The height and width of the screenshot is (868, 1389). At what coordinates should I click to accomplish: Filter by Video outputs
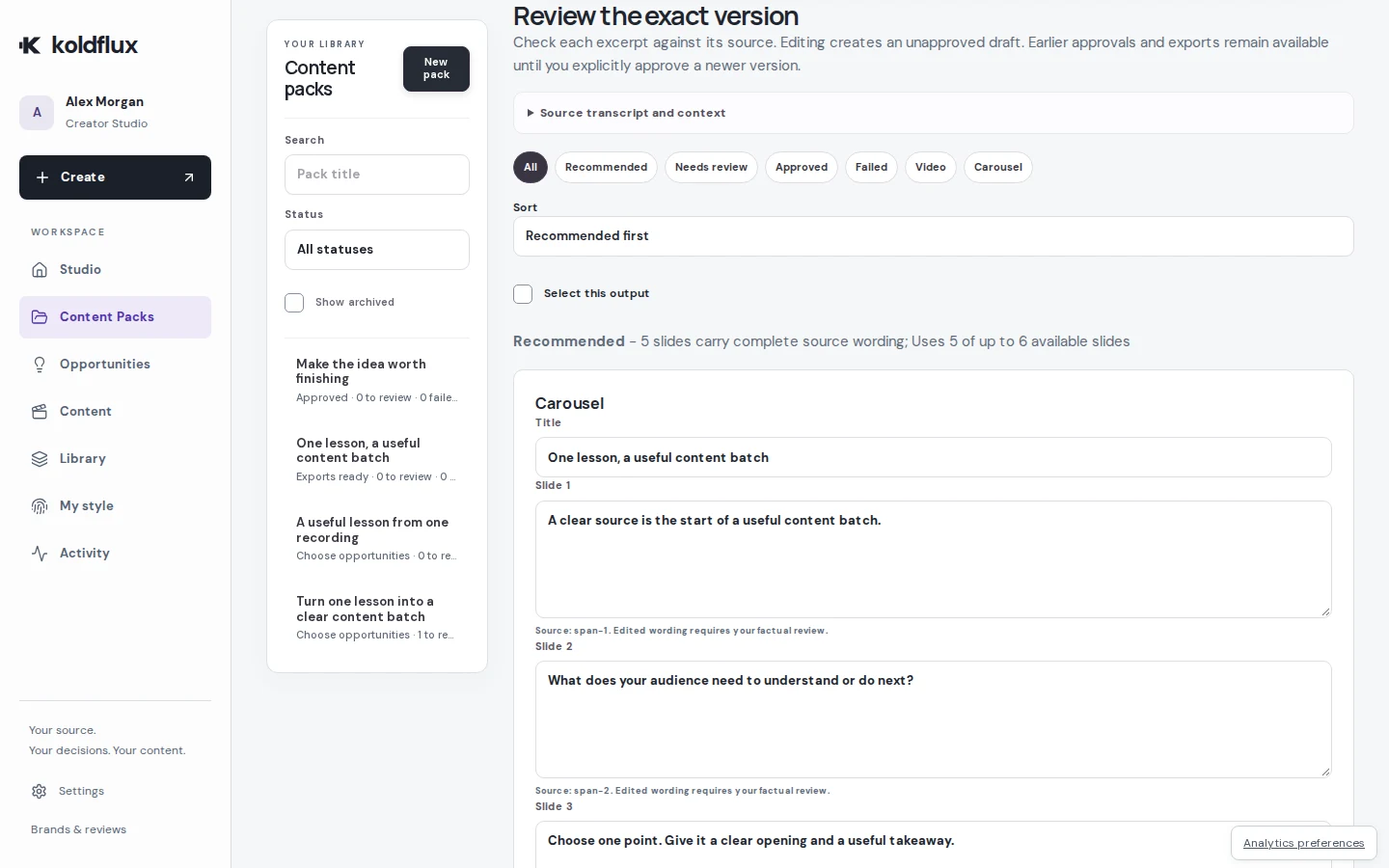tap(931, 167)
